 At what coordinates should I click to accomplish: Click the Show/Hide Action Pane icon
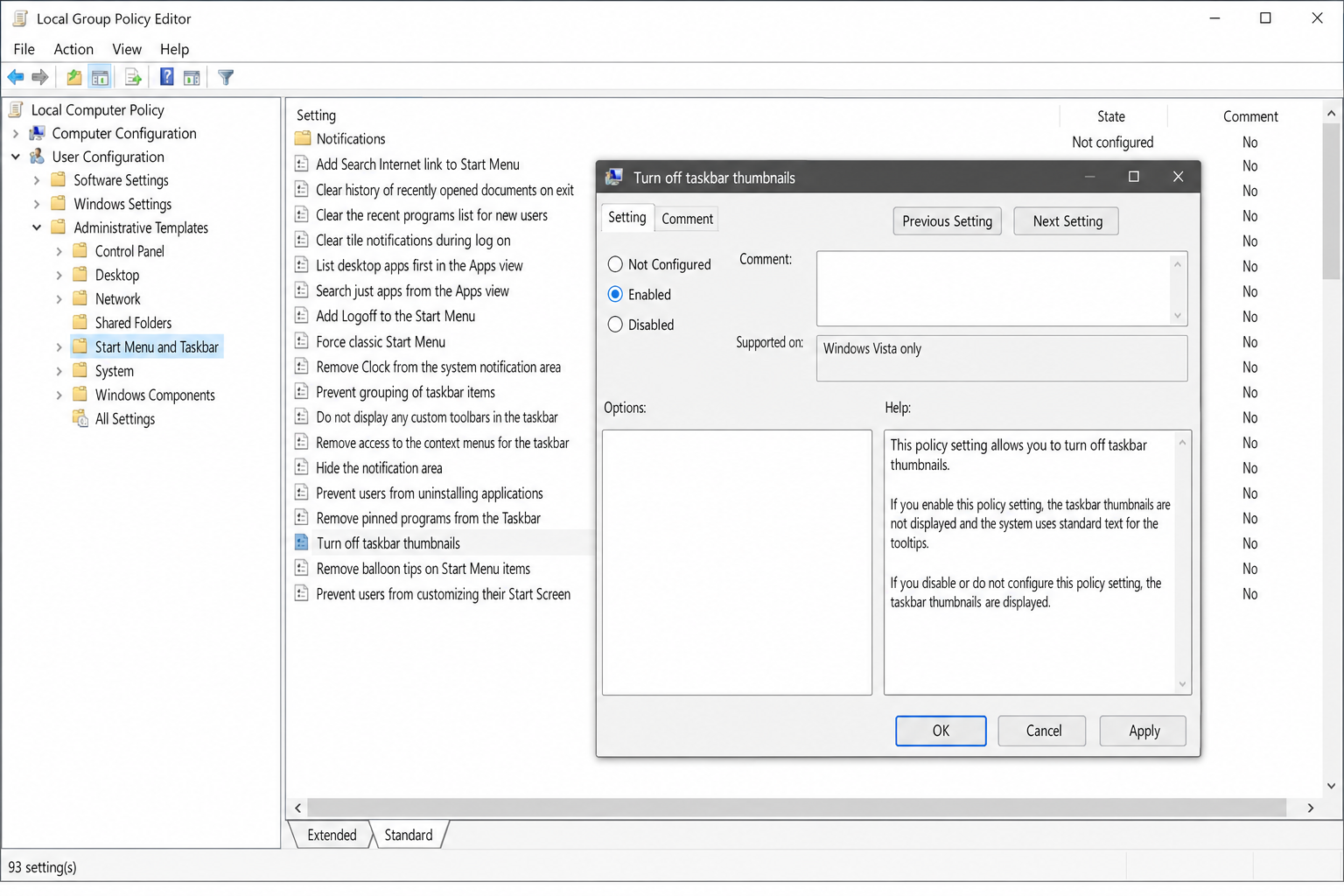(x=192, y=77)
